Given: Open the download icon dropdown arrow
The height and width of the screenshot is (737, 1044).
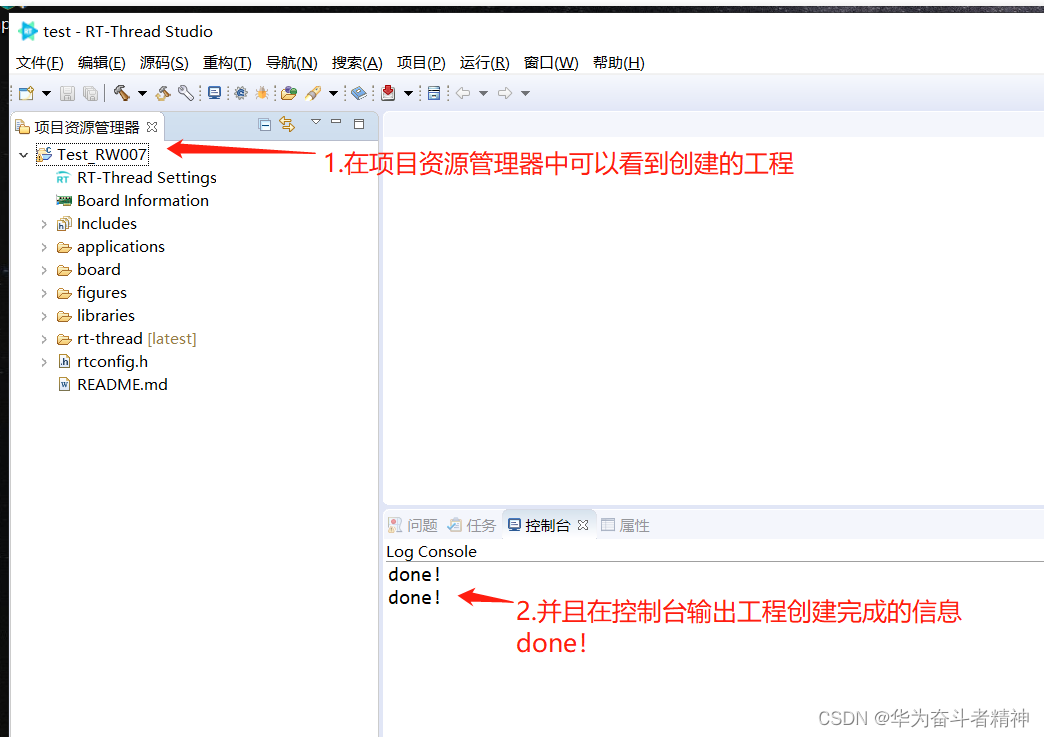Looking at the screenshot, I should pos(408,93).
